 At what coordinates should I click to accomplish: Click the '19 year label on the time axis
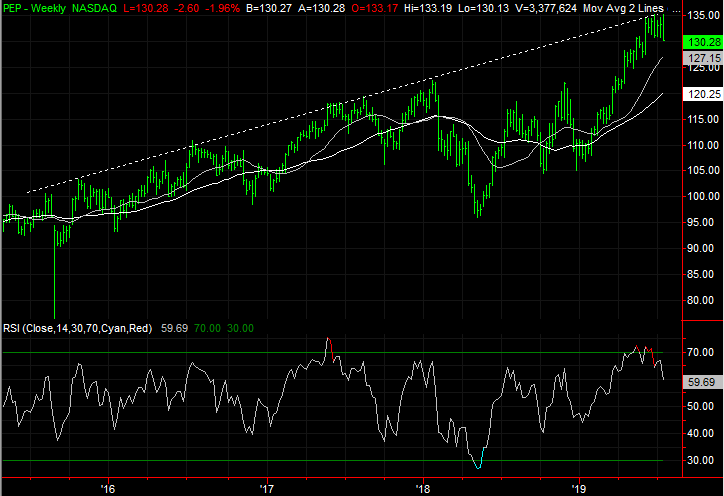tap(578, 488)
